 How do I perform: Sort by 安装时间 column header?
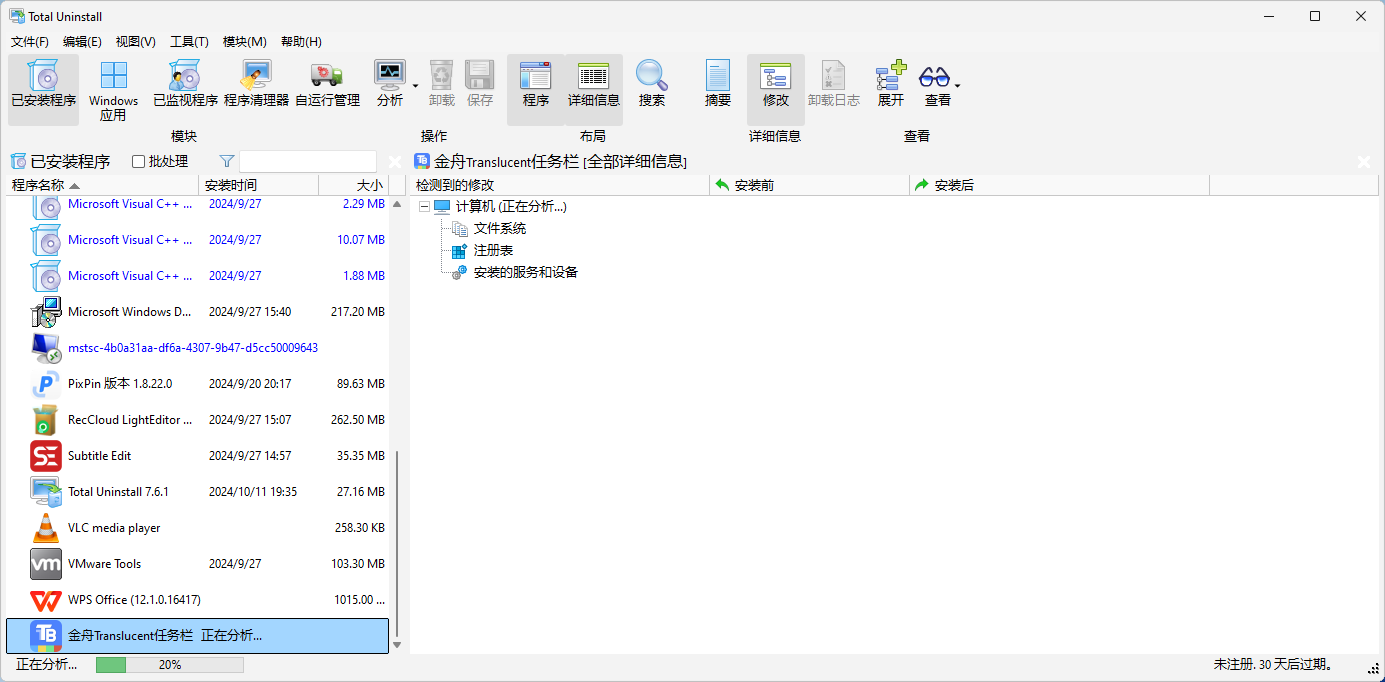tap(259, 185)
